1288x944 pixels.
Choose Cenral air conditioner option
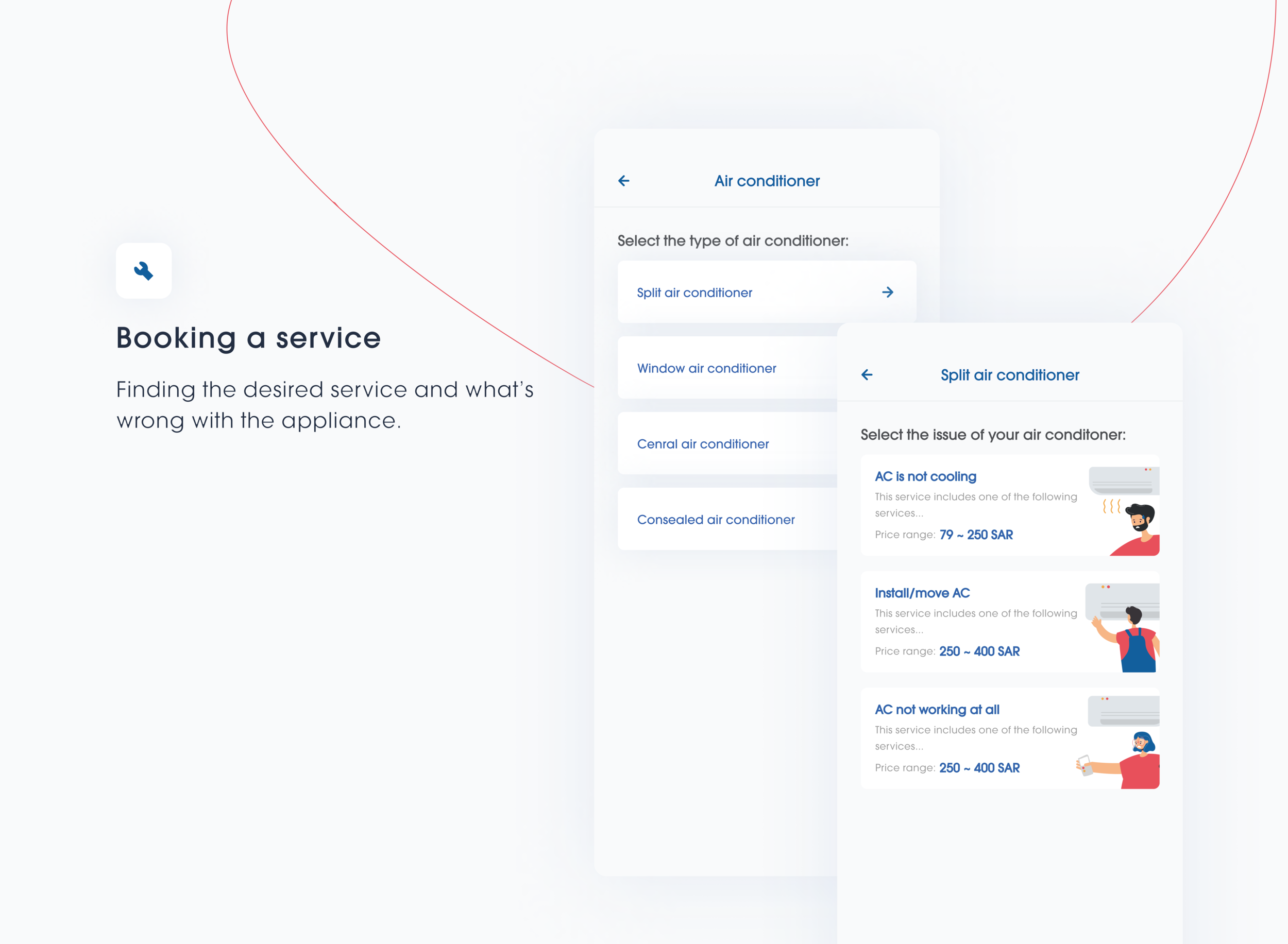coord(703,444)
